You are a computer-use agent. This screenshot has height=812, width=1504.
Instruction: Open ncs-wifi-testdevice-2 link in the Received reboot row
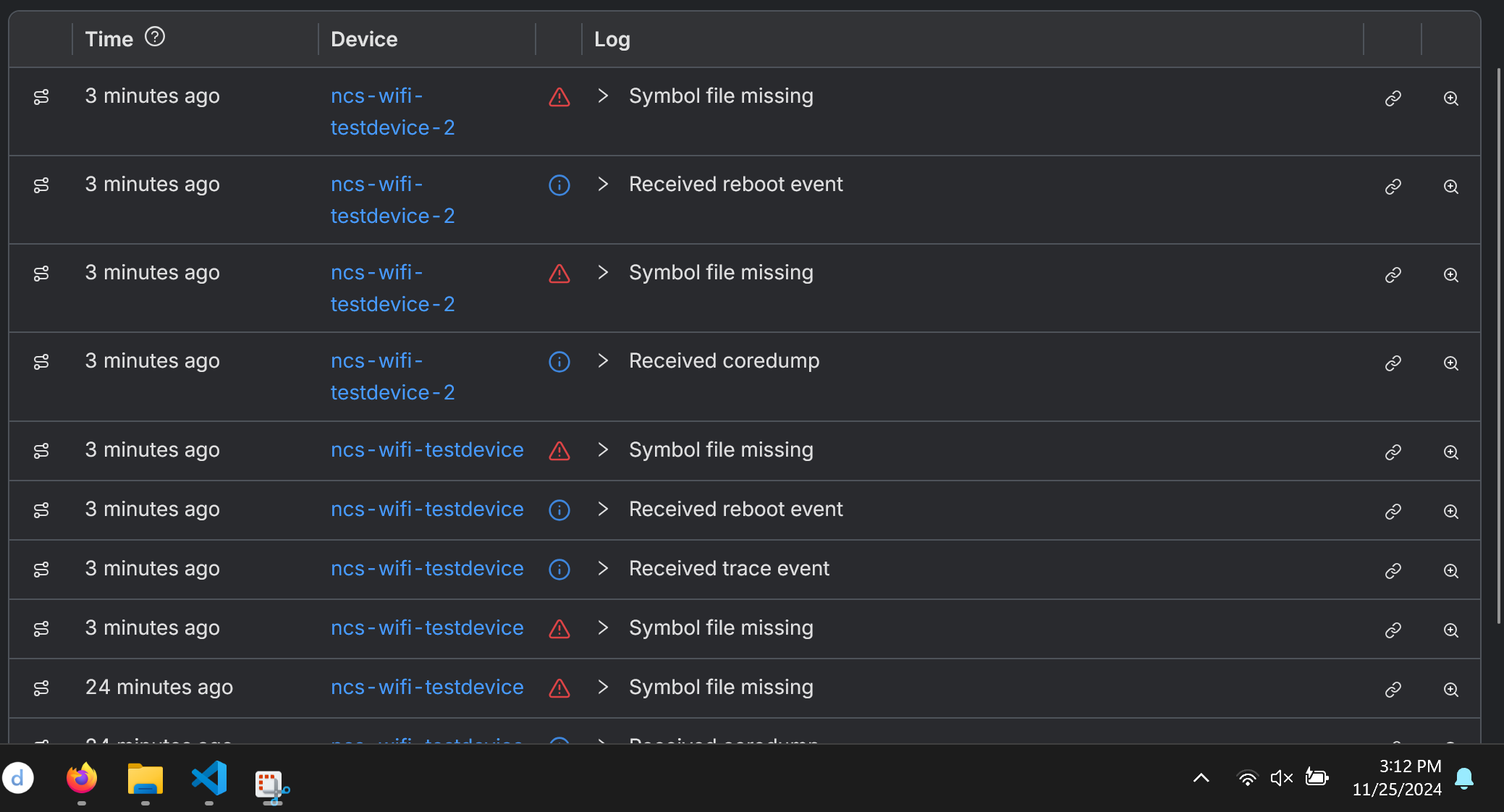392,200
